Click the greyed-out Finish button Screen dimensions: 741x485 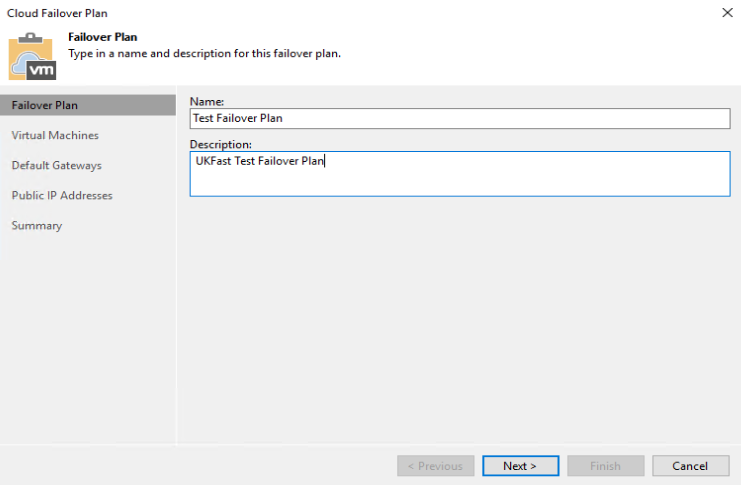tap(605, 466)
